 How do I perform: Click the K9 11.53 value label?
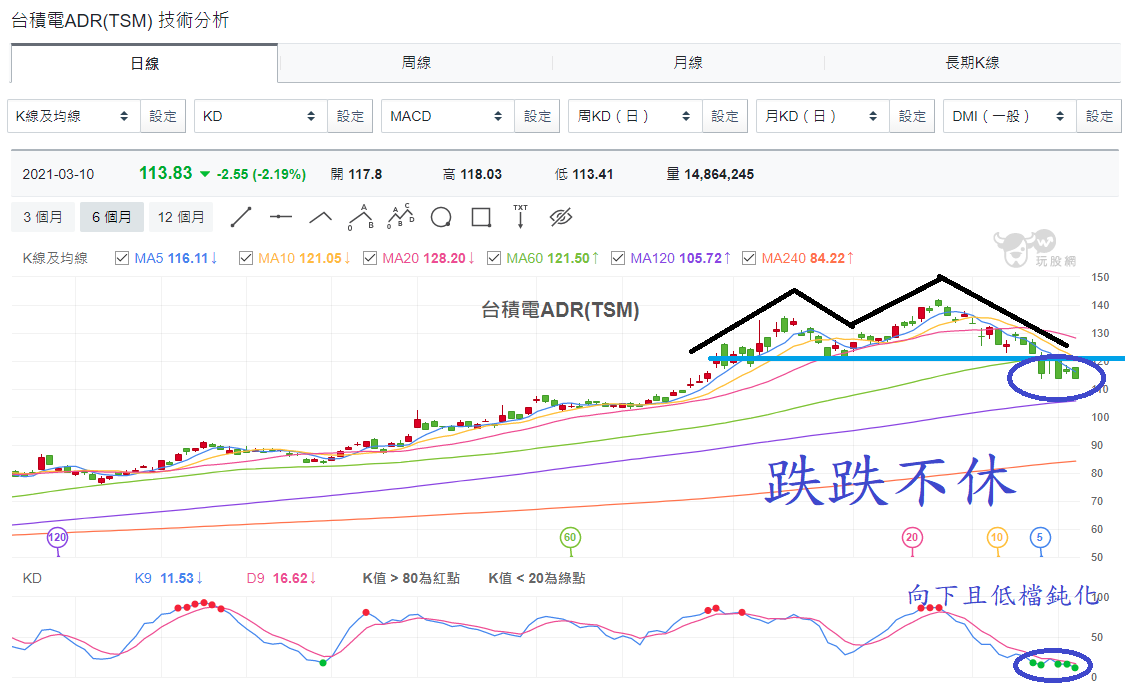click(169, 578)
